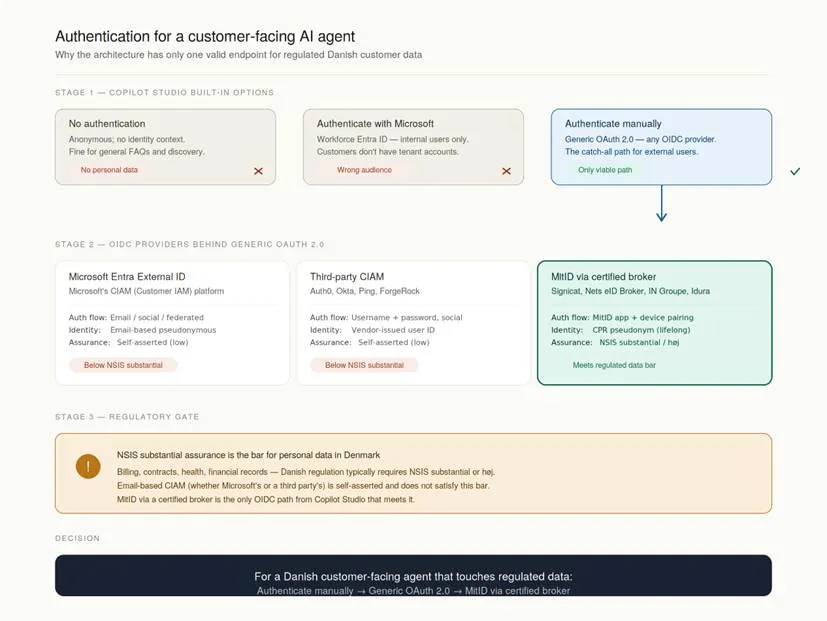Click the 'Authenticate manually → Generic OAuth 2.0' decision path
827x621 pixels.
point(413,590)
